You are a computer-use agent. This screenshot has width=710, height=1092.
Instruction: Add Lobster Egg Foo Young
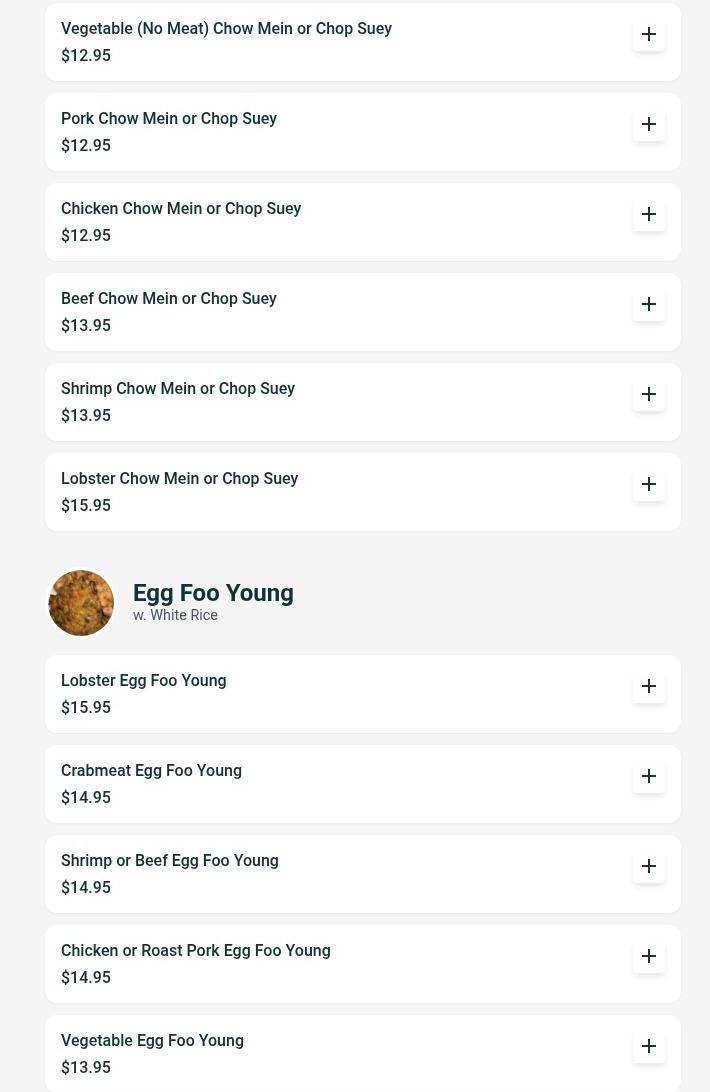coord(649,686)
